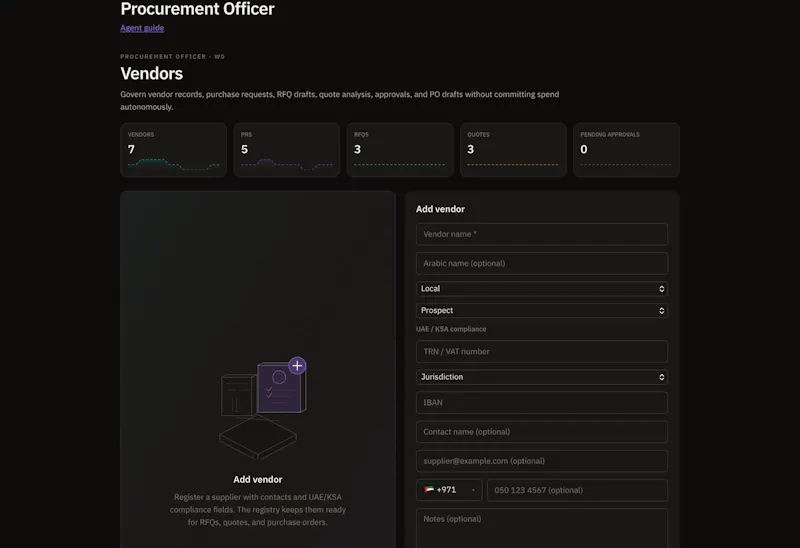Click the Add vendor form heading
The height and width of the screenshot is (548, 800).
point(440,209)
